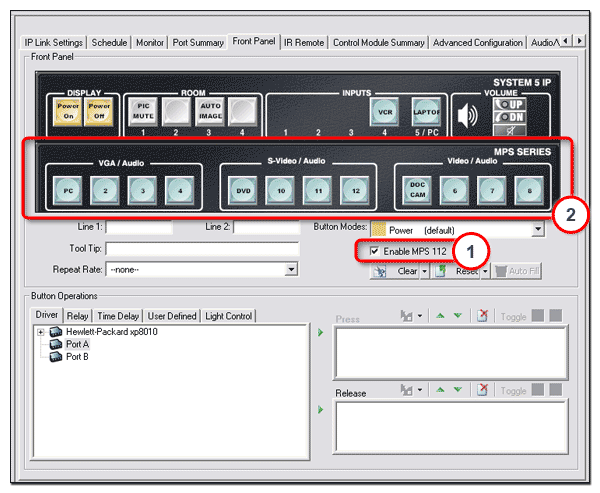This screenshot has width=600, height=493.
Task: Select the DOC CAM video button
Action: click(x=417, y=187)
